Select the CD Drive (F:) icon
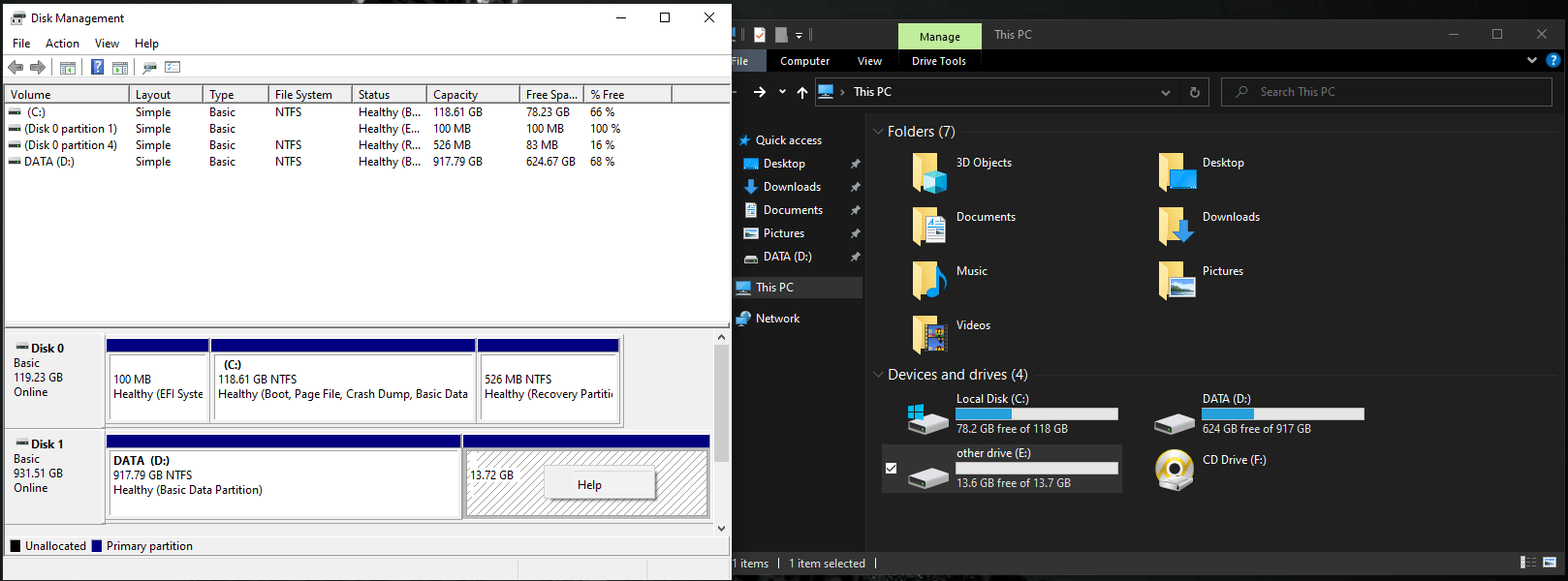Image resolution: width=1568 pixels, height=581 pixels. click(1175, 471)
